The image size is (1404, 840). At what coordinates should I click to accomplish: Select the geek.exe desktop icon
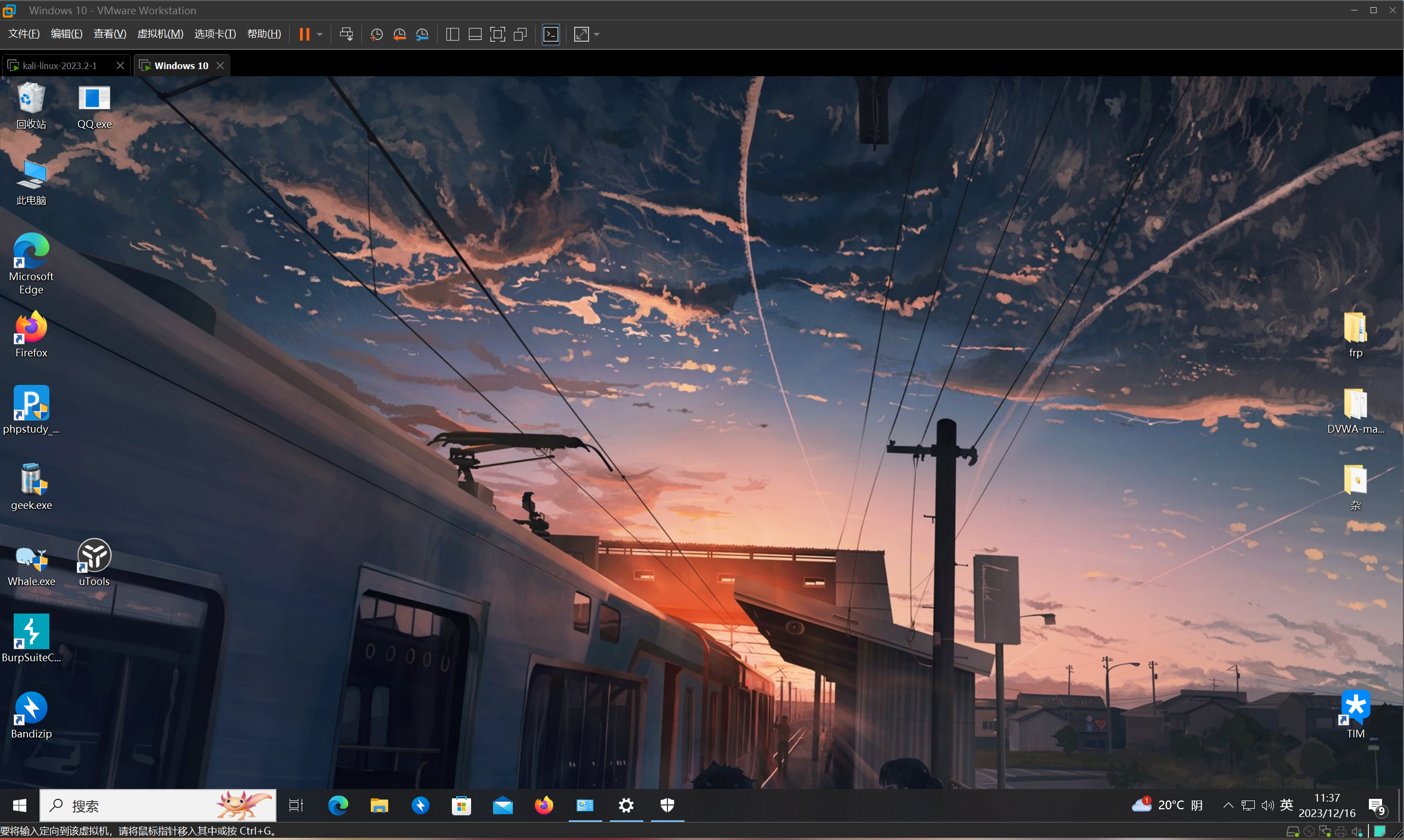31,487
